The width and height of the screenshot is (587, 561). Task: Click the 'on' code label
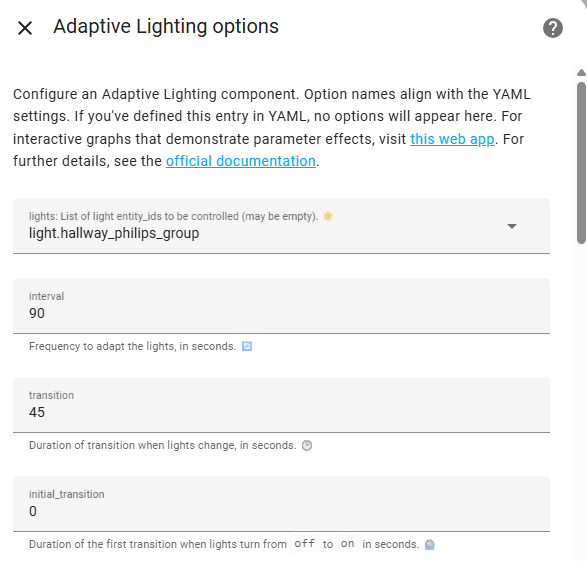347,543
